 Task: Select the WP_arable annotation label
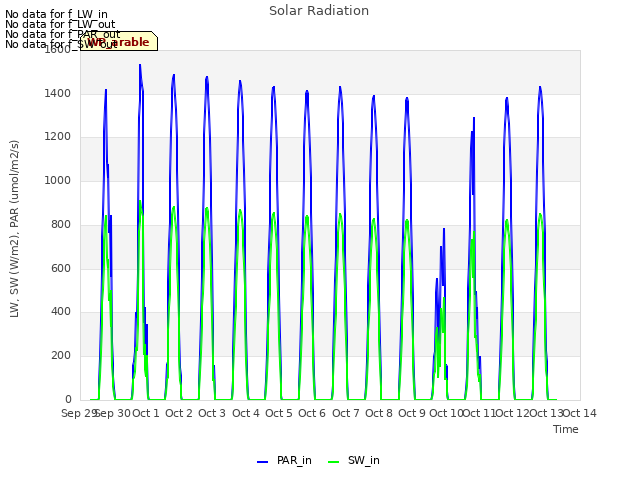[119, 41]
